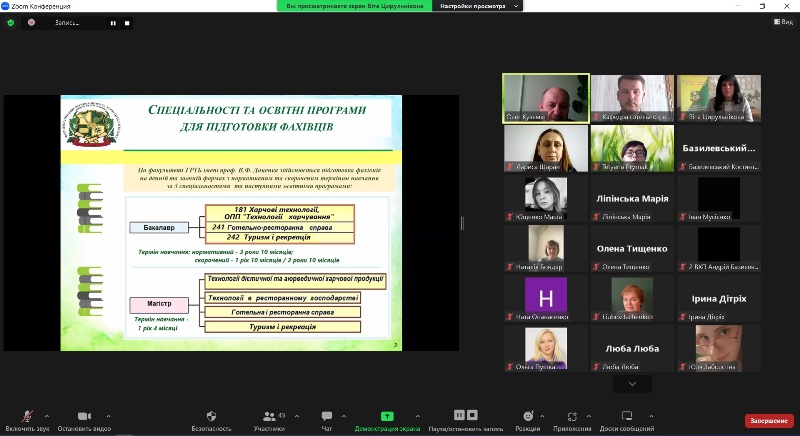Open the Чат chat panel

326,416
